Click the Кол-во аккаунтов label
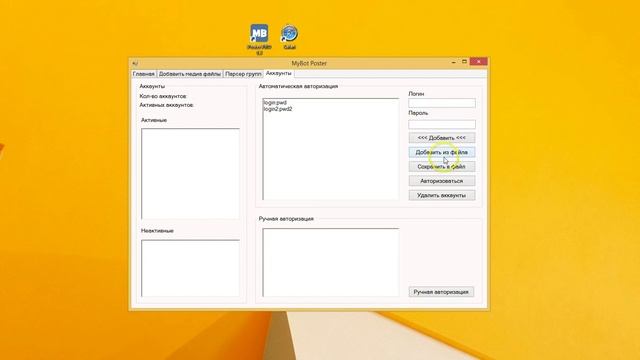This screenshot has width=640, height=360. (x=163, y=96)
